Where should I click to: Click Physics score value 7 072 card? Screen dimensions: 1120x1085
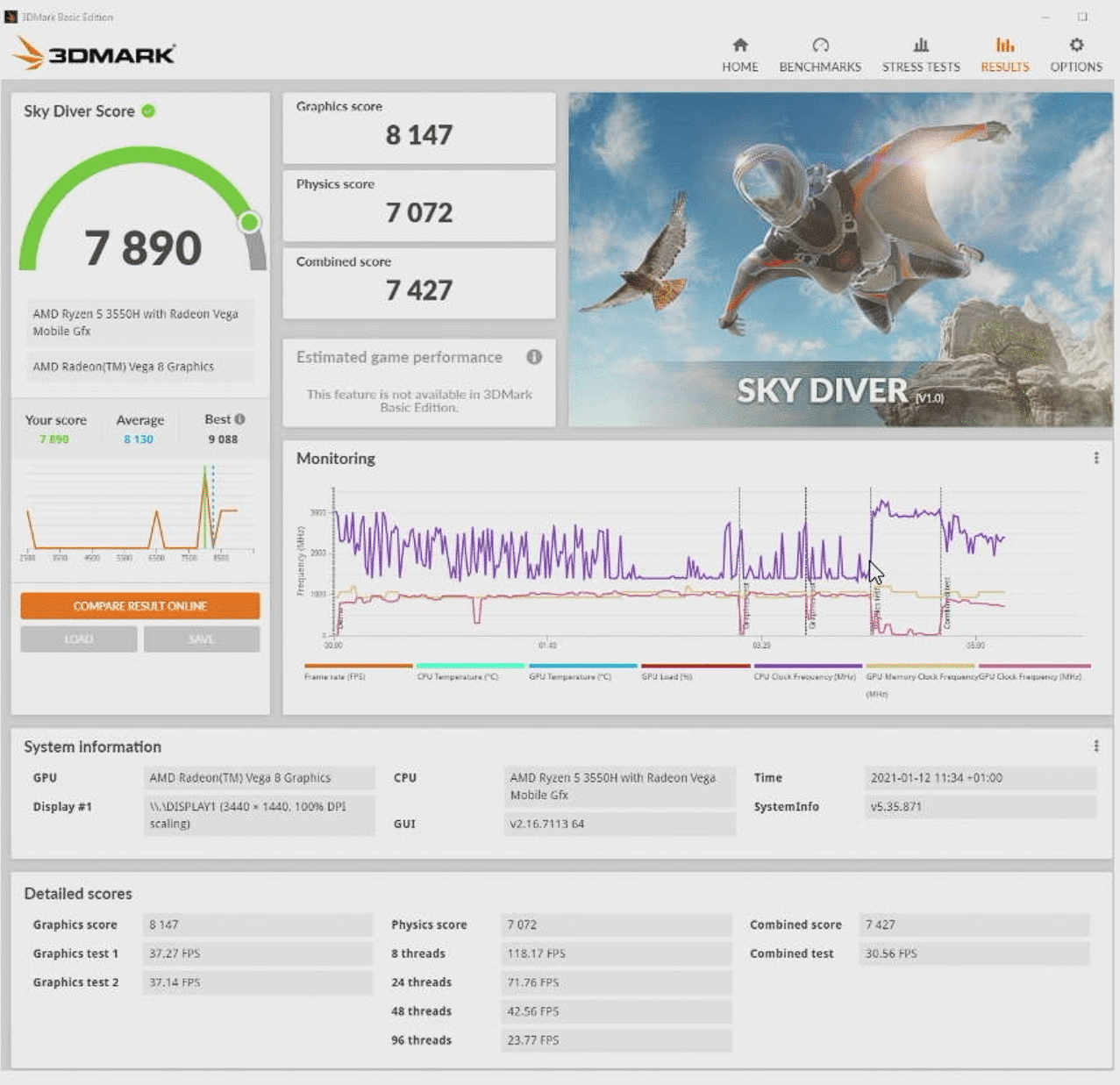(419, 205)
